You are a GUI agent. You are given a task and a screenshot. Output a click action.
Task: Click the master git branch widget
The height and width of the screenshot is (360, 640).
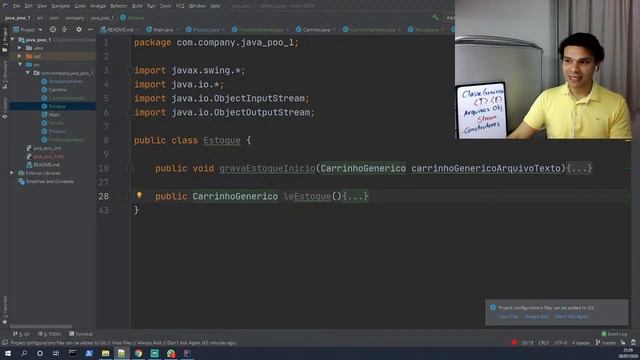[x=606, y=343]
